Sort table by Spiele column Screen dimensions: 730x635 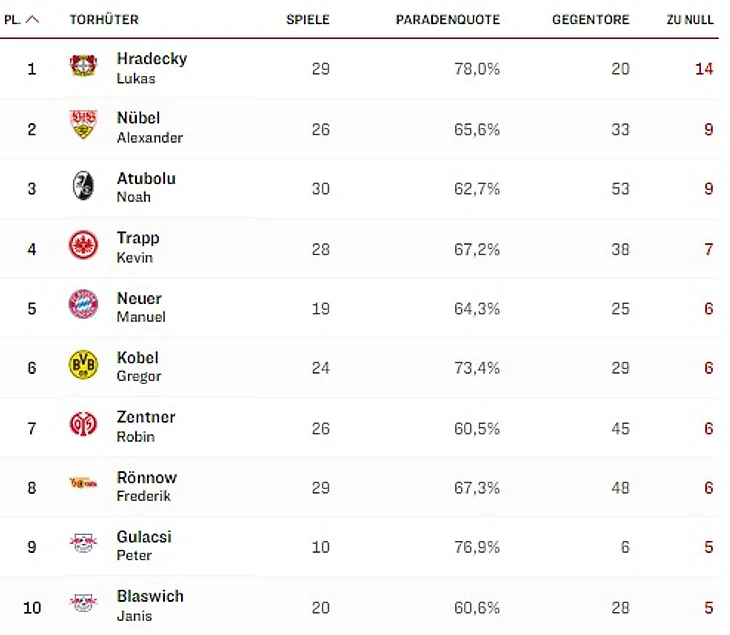[307, 20]
